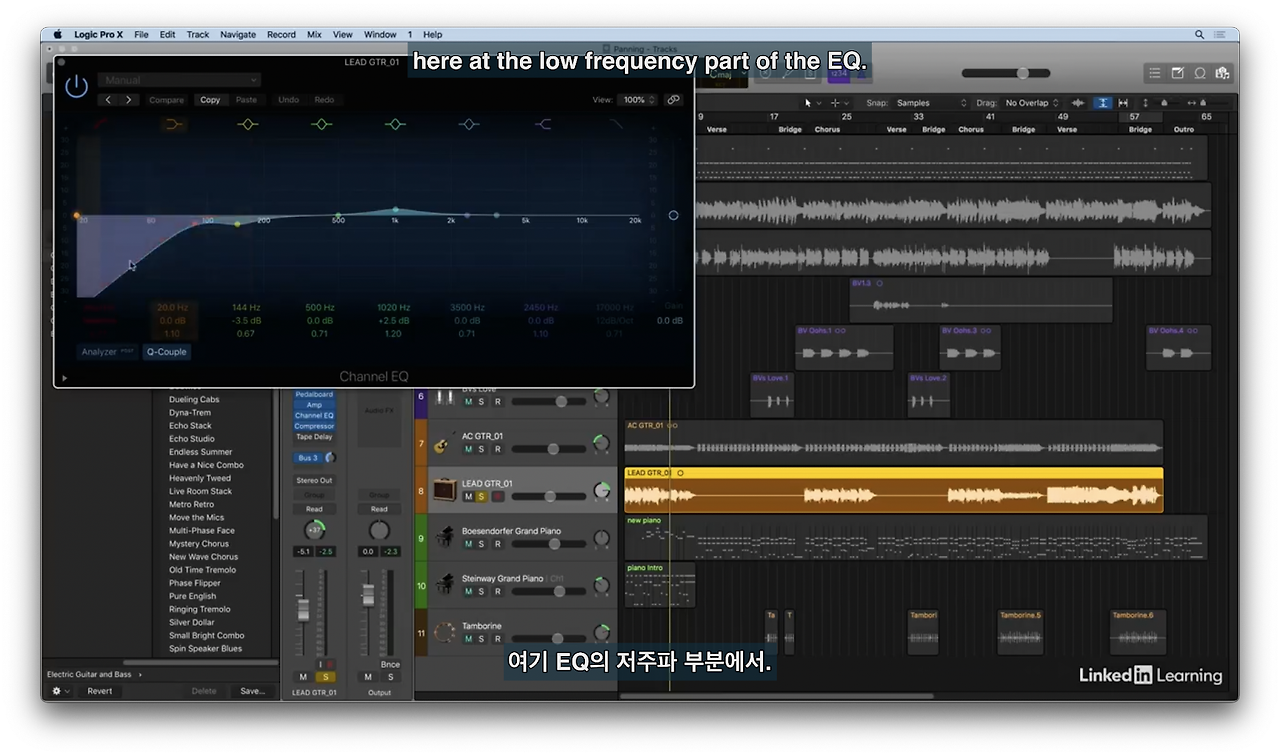Click the library Save button
This screenshot has width=1280, height=756.
pyautogui.click(x=252, y=691)
